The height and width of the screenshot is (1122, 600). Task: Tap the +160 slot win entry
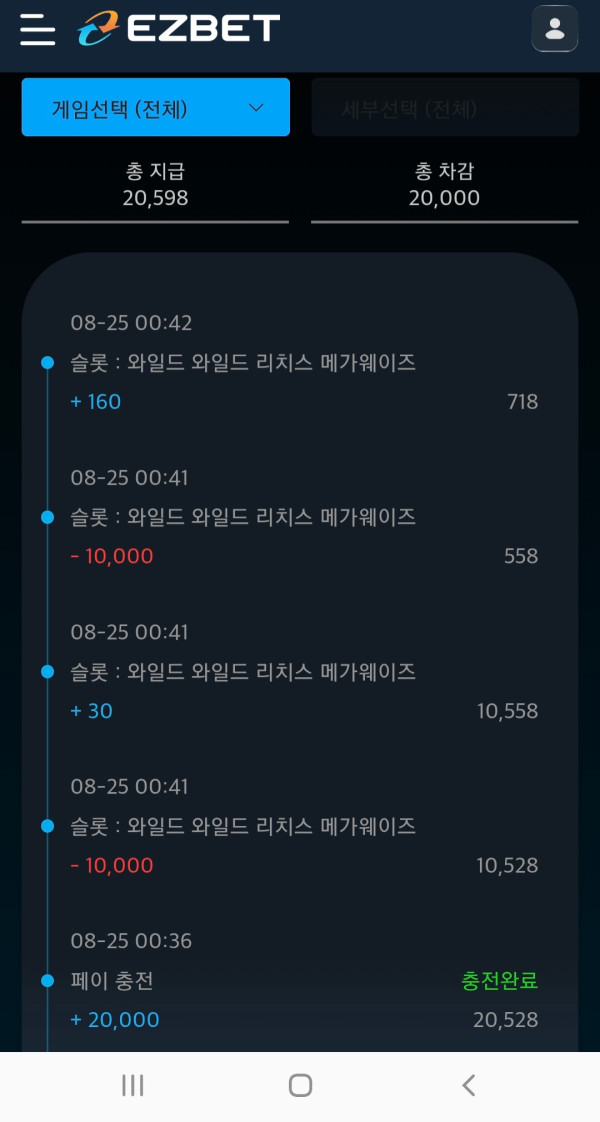tap(96, 402)
